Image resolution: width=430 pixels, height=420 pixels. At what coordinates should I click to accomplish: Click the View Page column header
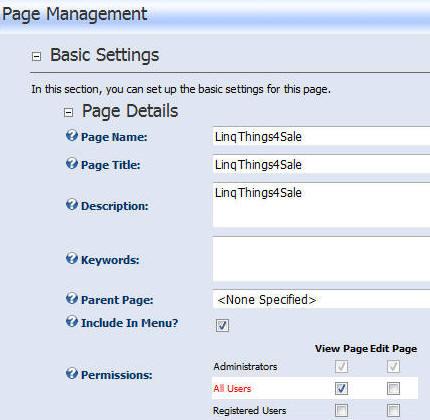341,349
